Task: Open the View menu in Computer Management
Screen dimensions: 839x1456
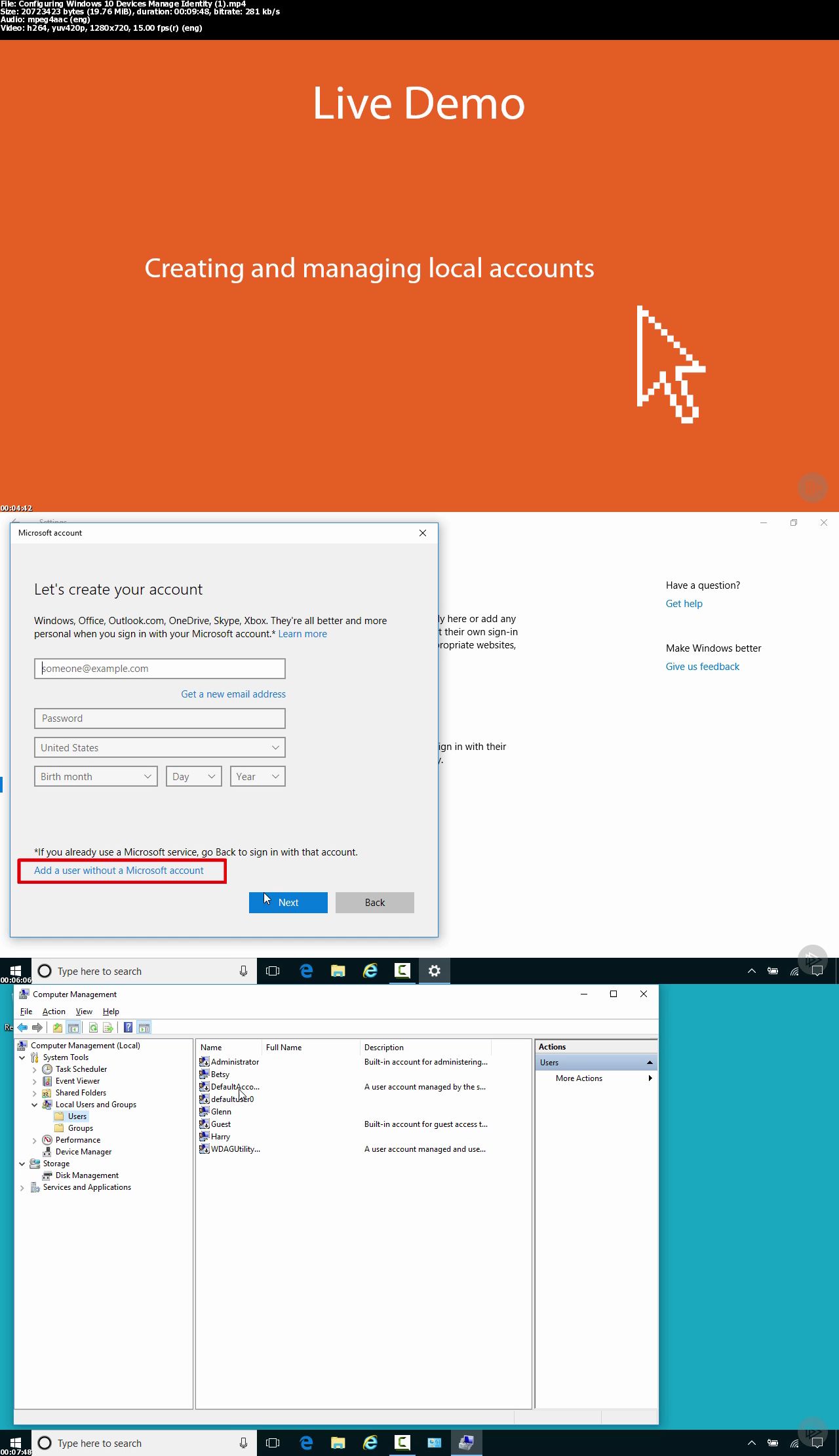Action: click(84, 1011)
